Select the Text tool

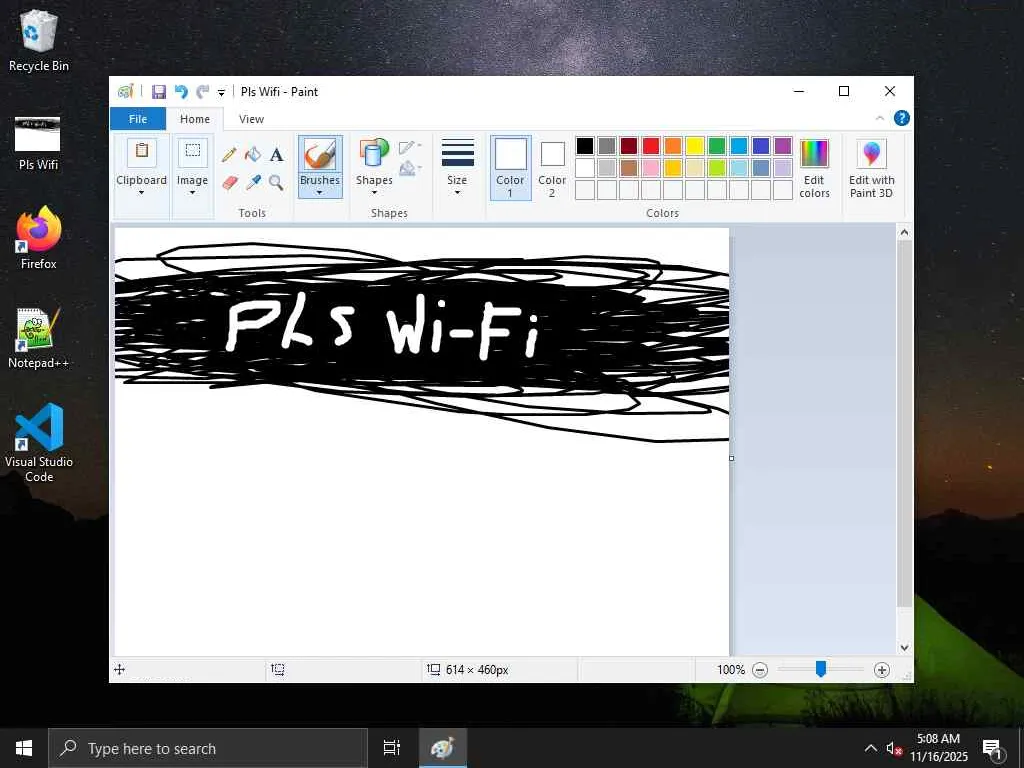[276, 155]
